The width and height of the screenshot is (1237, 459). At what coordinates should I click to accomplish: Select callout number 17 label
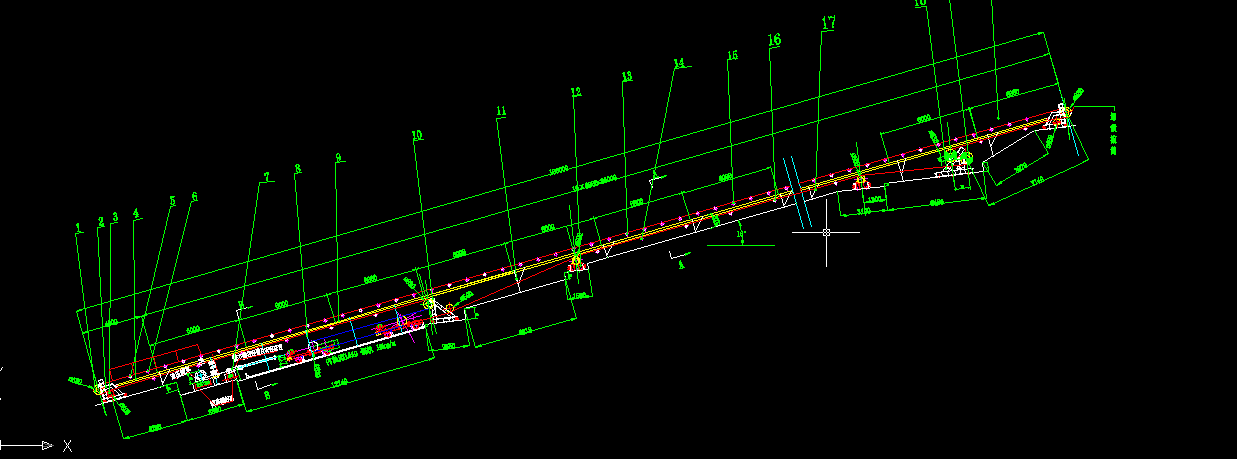[828, 23]
